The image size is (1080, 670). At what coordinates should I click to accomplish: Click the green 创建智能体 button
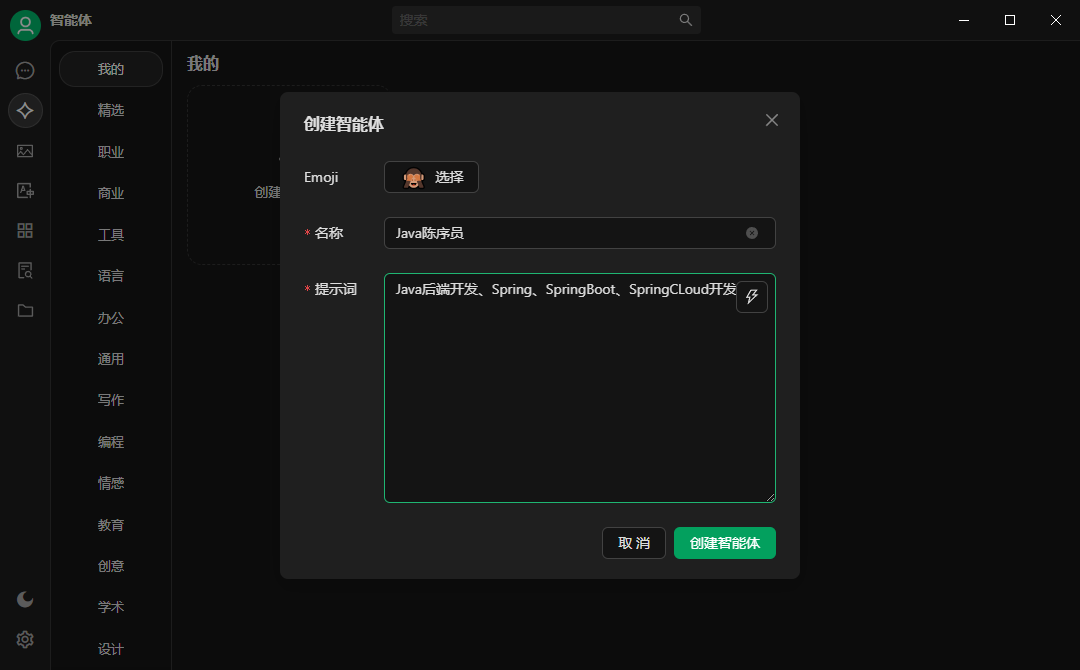[725, 543]
